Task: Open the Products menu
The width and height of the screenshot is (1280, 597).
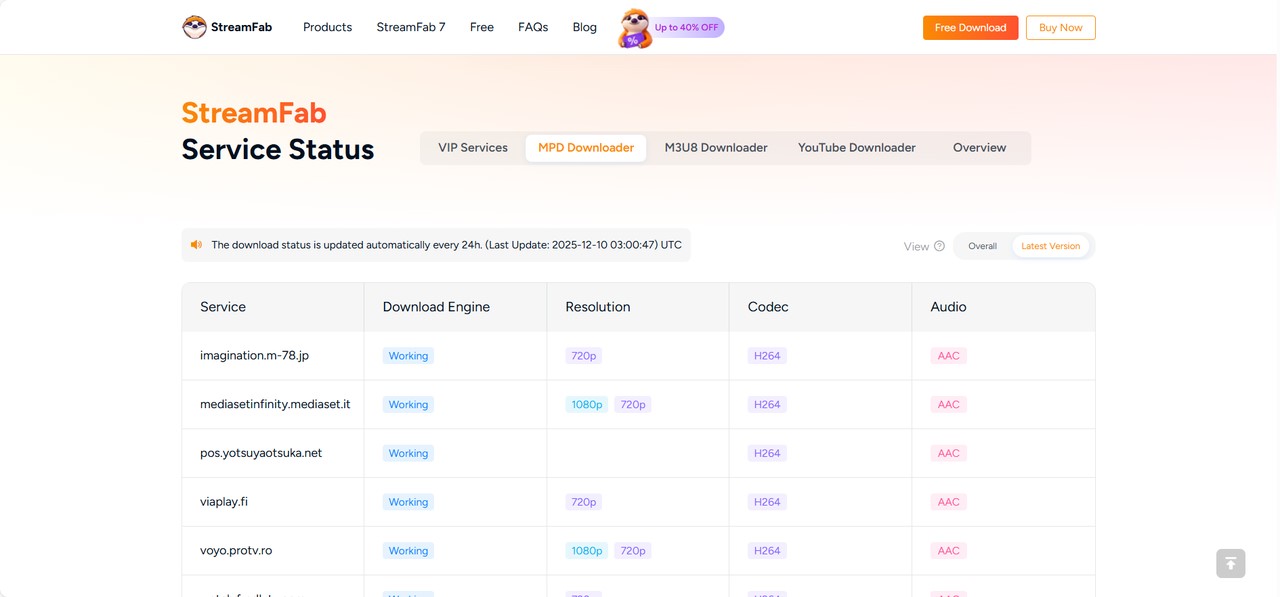Action: coord(327,27)
